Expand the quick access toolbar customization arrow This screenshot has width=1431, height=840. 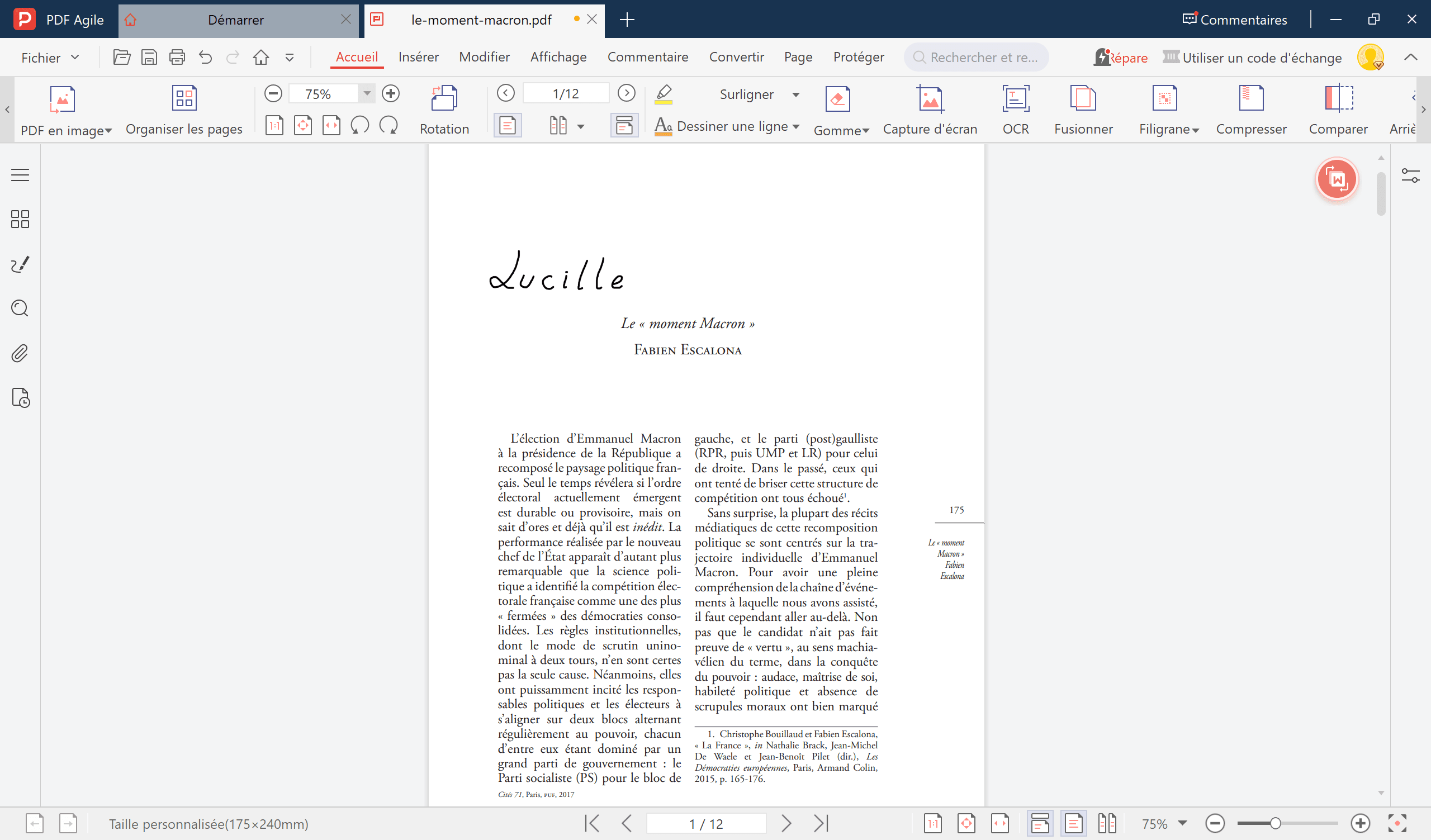(x=289, y=58)
